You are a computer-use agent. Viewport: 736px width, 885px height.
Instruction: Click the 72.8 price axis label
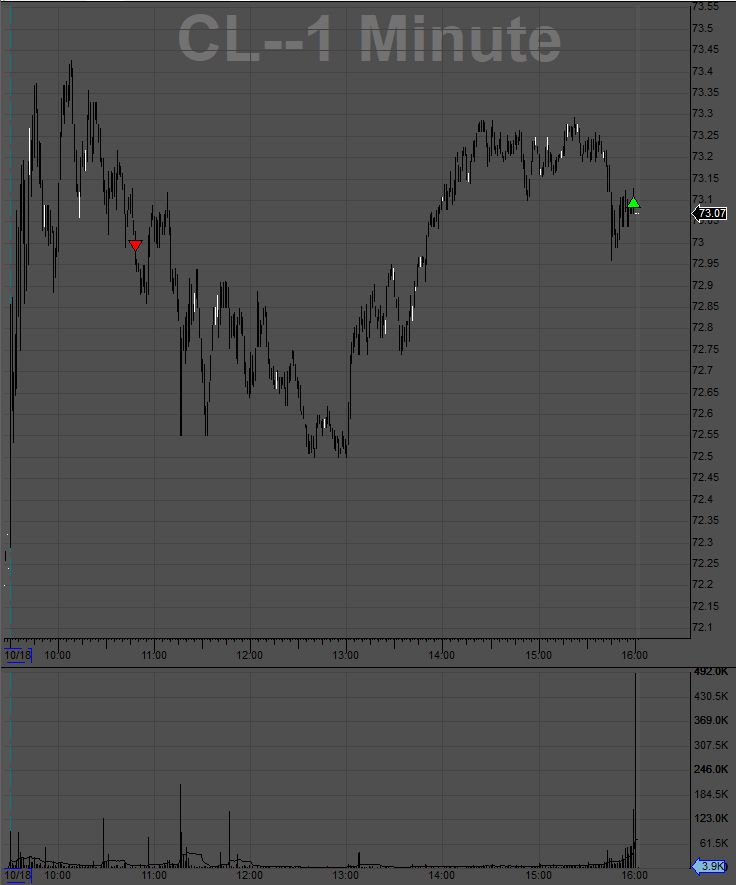pyautogui.click(x=702, y=327)
